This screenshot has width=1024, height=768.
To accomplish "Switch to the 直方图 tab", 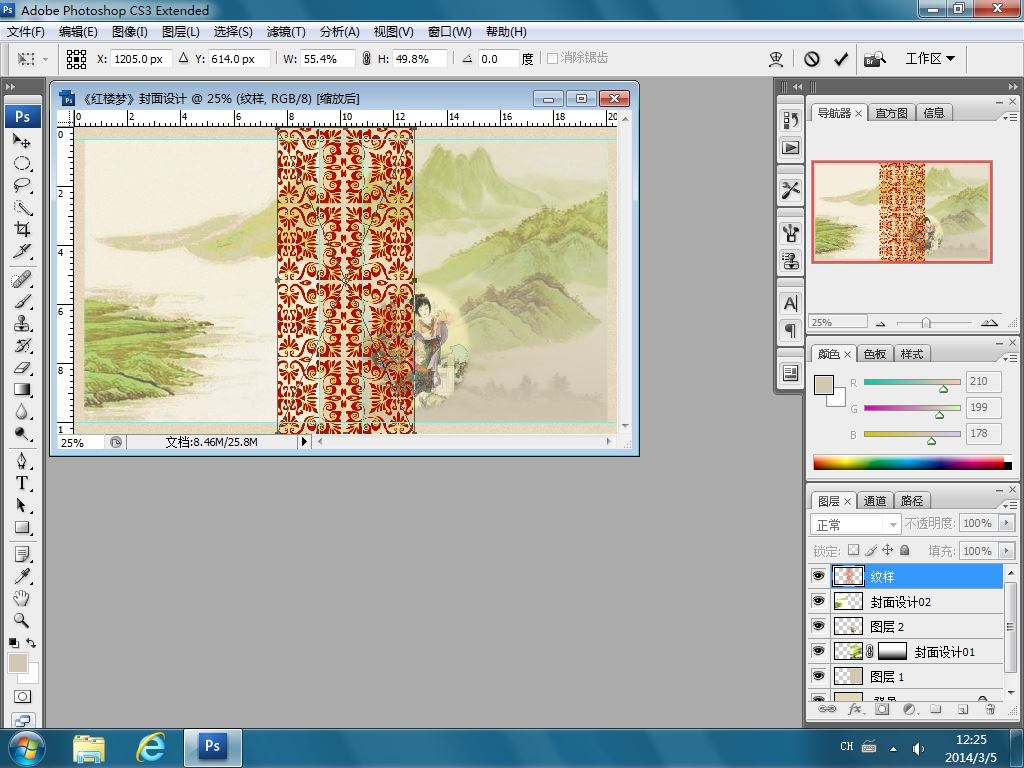I will click(891, 113).
